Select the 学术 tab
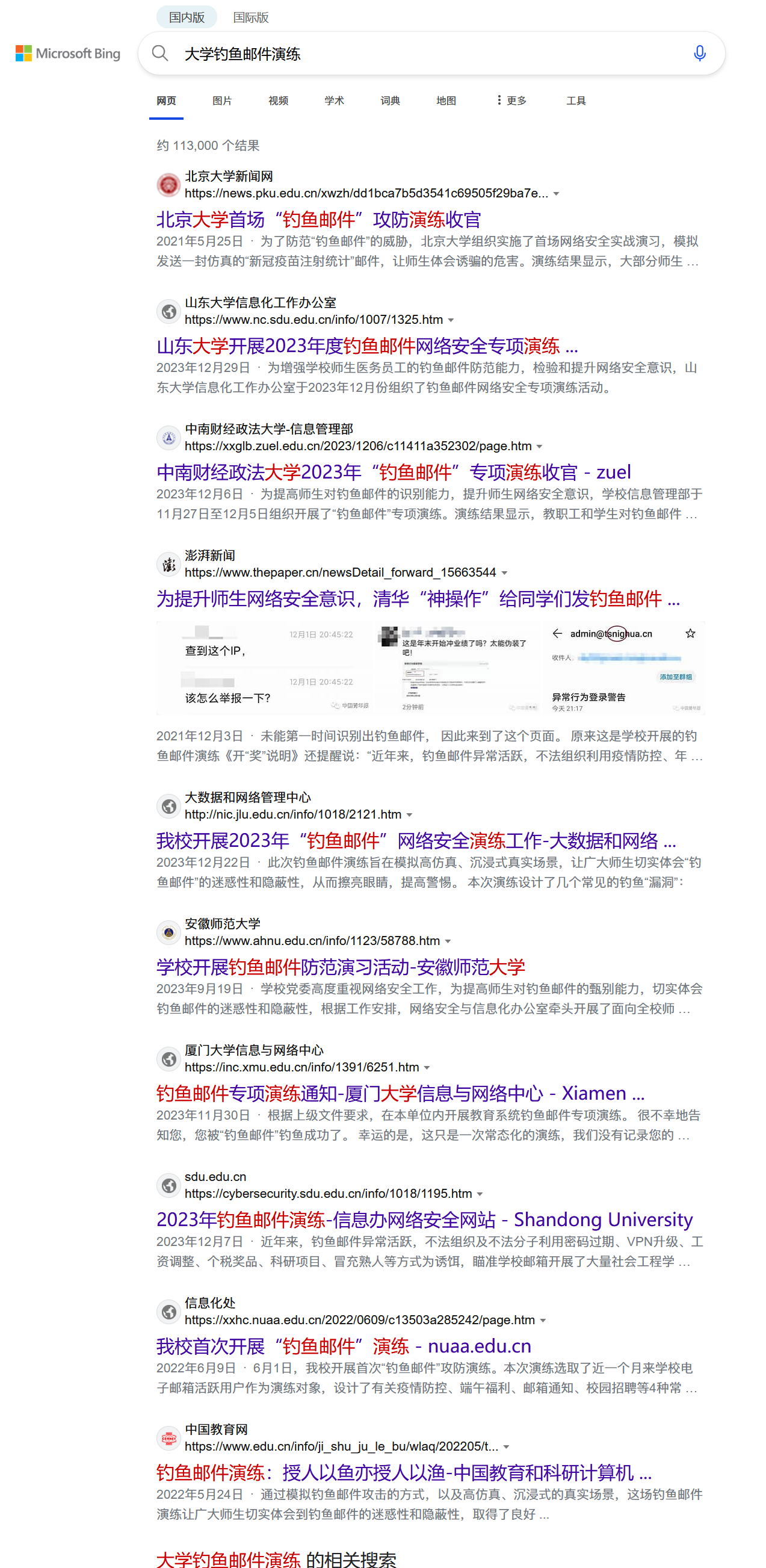 pyautogui.click(x=334, y=101)
